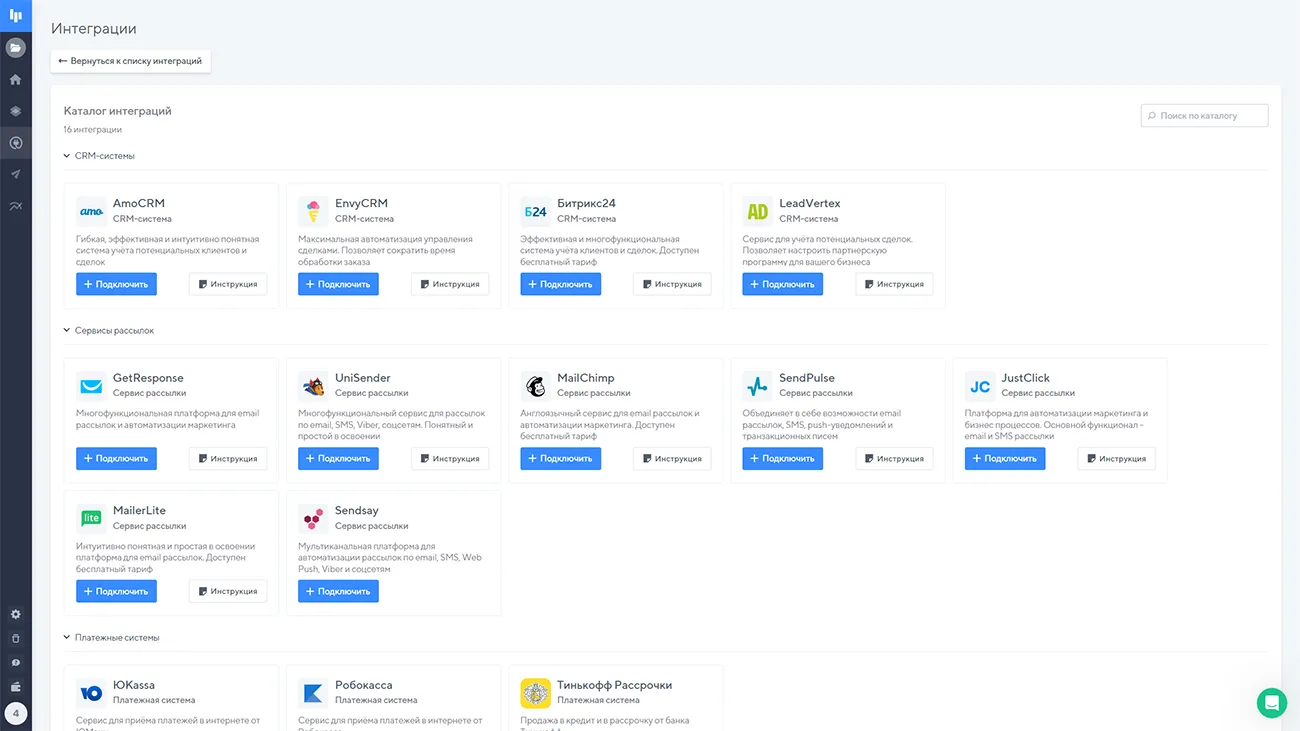Open the wallet icon in sidebar
Screen dimensions: 1300x731
[15, 687]
